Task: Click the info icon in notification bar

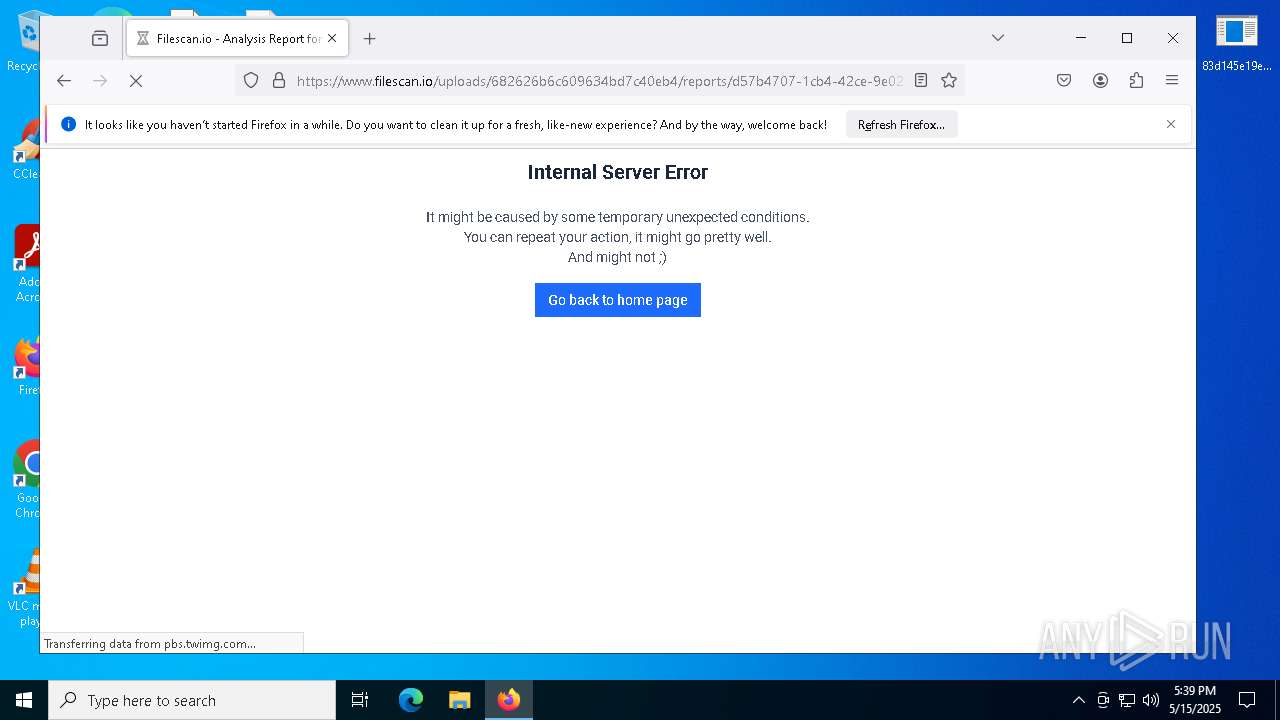Action: tap(68, 124)
